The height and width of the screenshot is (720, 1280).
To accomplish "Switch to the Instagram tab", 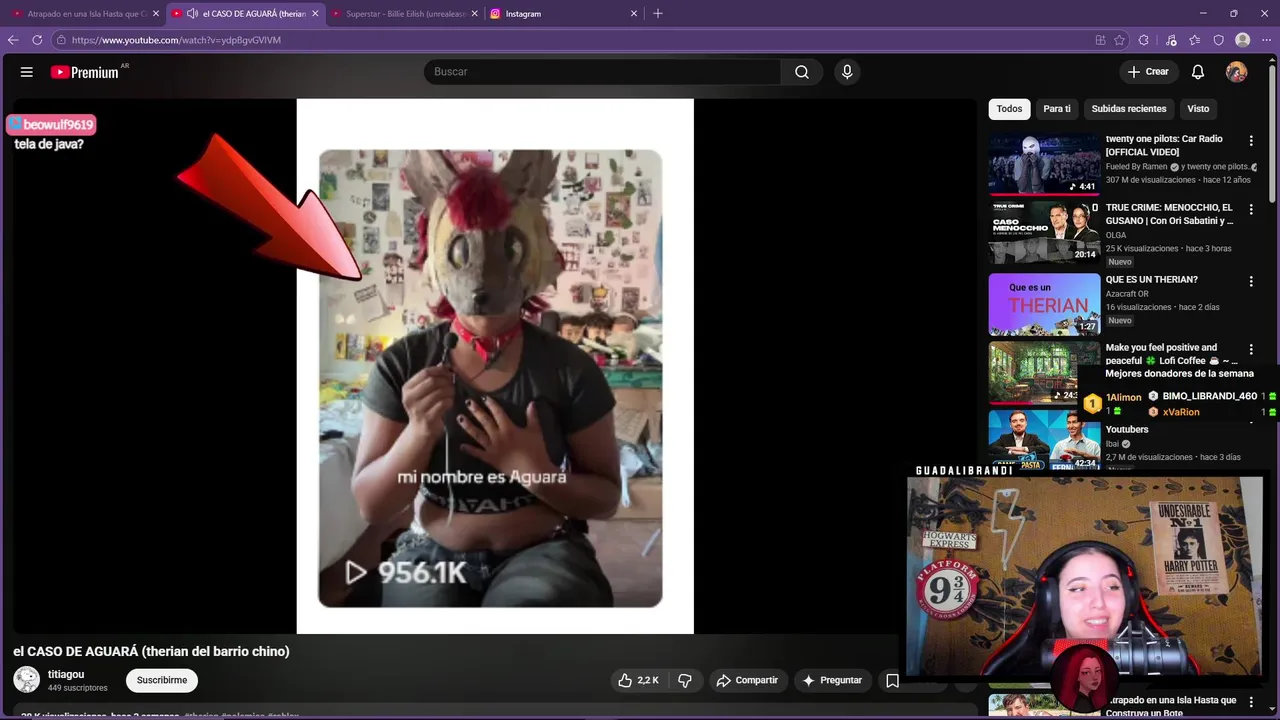I will 564,14.
